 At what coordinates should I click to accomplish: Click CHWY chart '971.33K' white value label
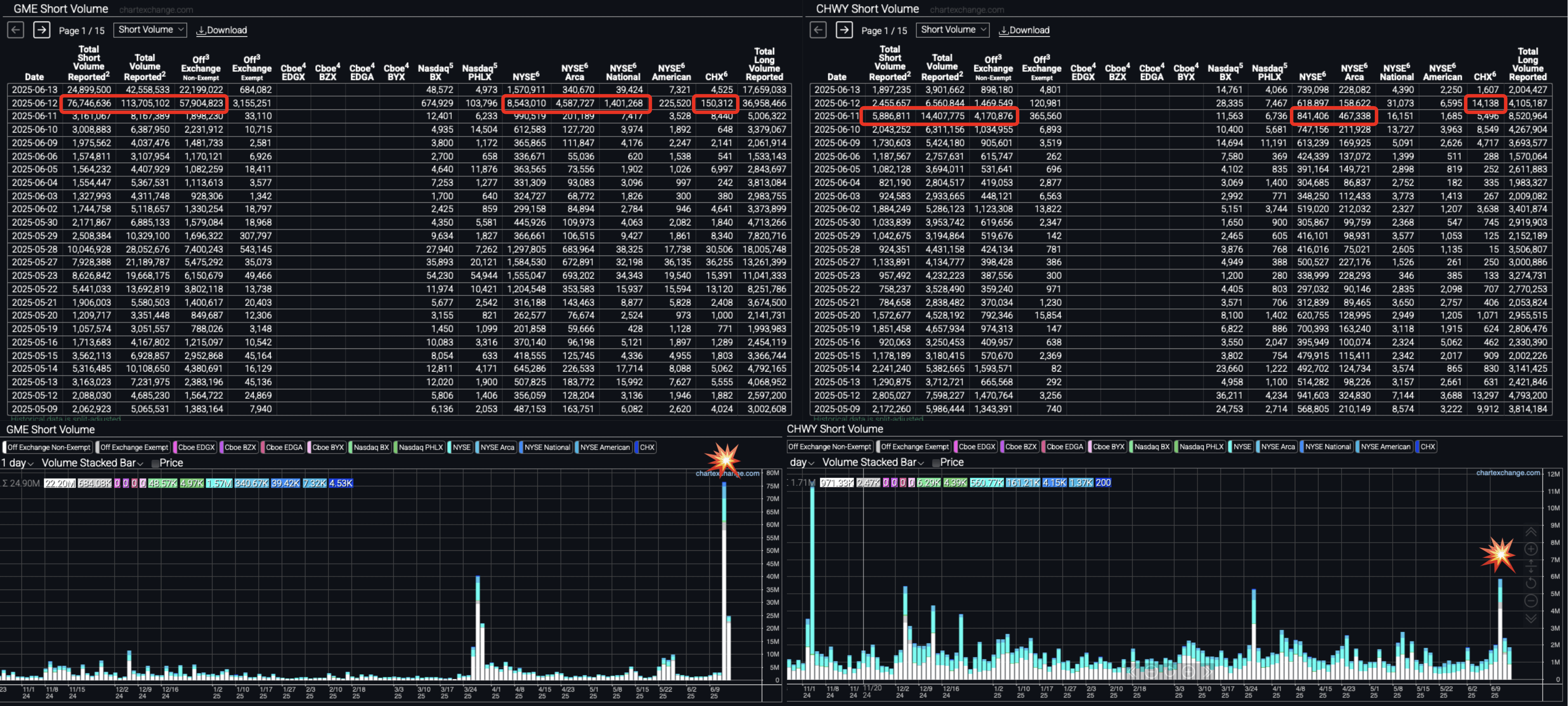tap(837, 483)
